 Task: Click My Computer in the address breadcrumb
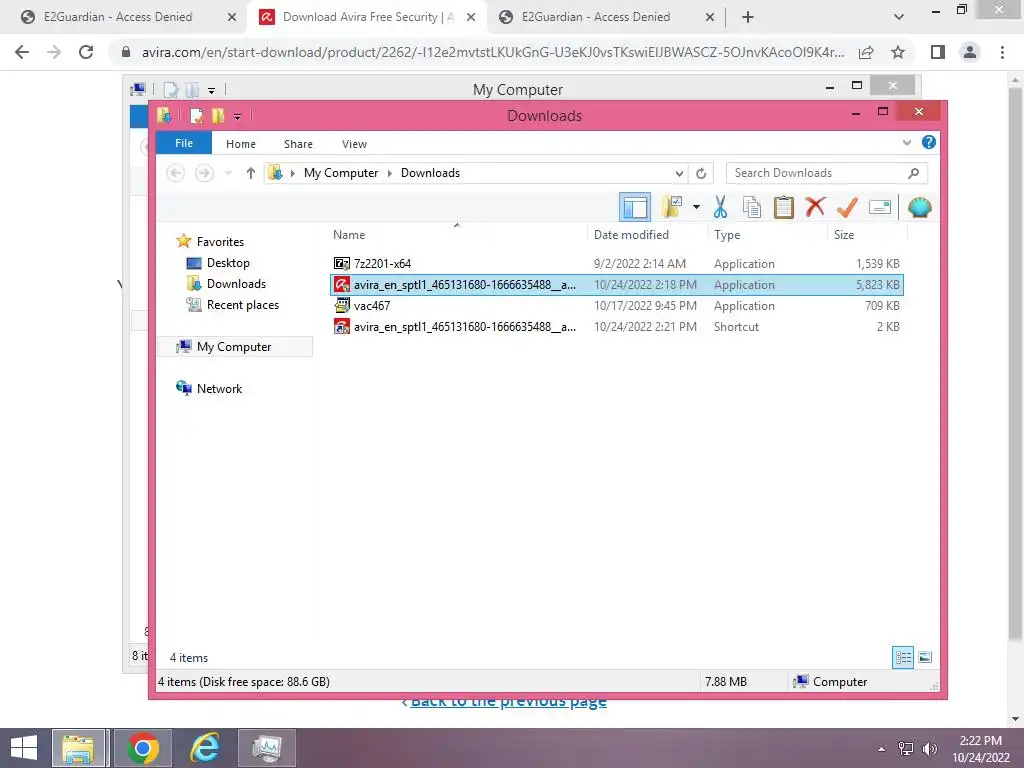341,173
